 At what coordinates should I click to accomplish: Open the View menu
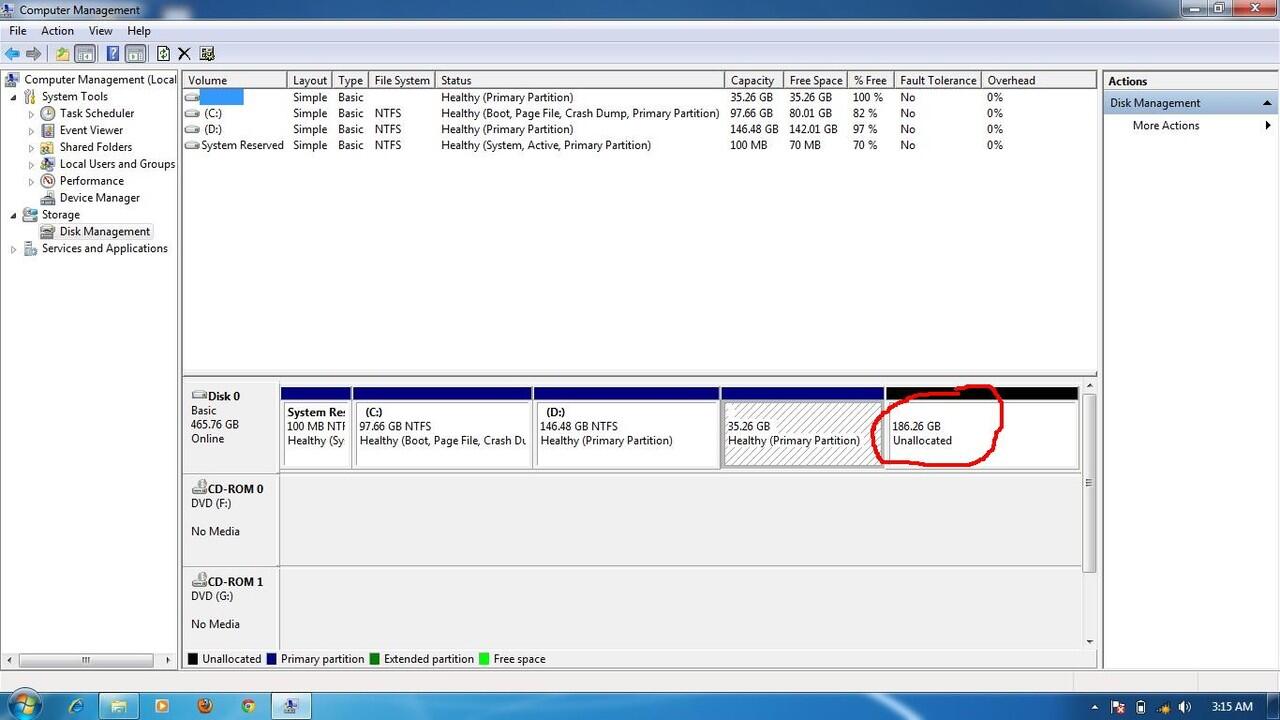(100, 31)
